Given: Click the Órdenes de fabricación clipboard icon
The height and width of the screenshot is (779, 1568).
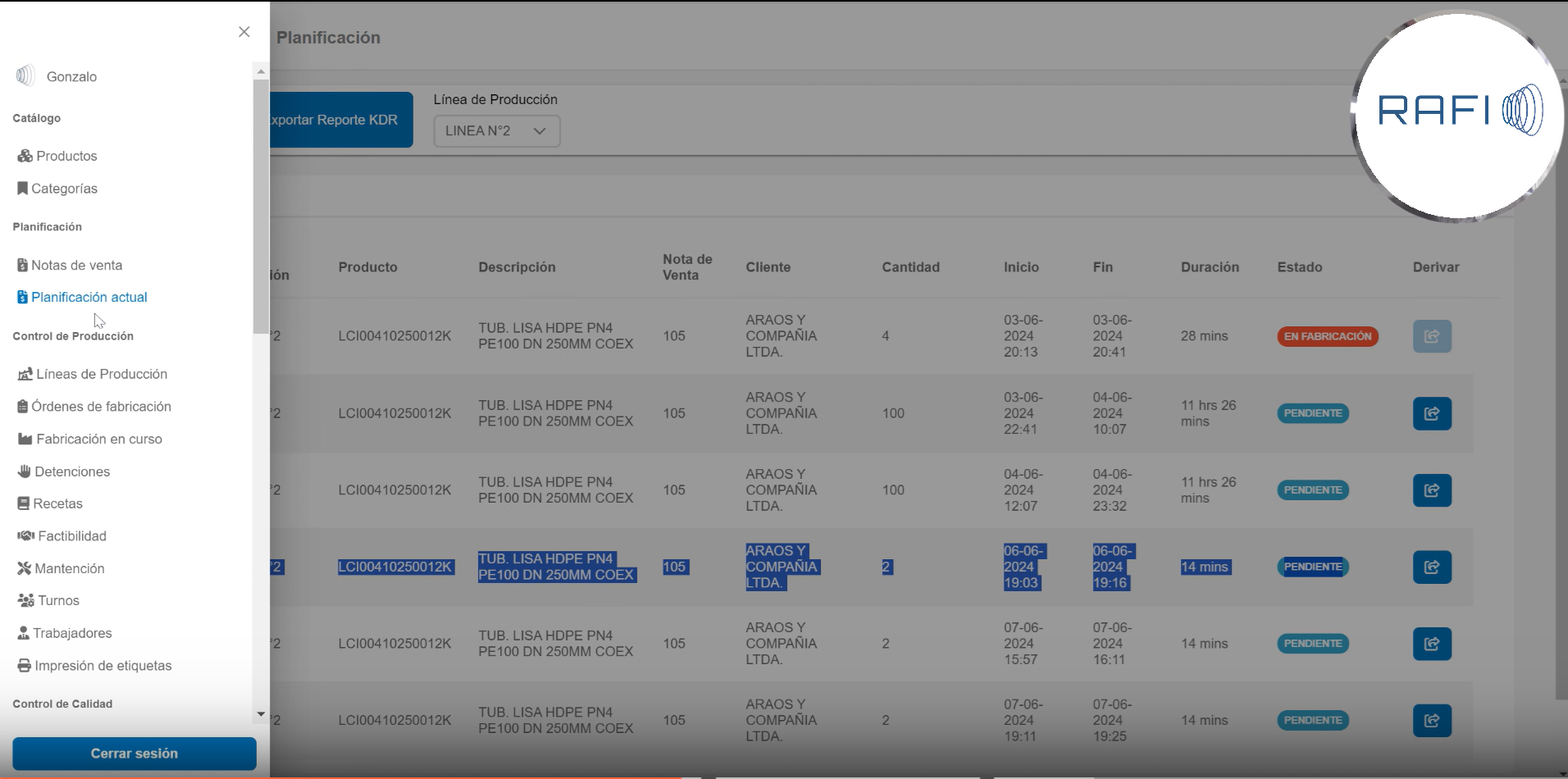Looking at the screenshot, I should tap(22, 407).
